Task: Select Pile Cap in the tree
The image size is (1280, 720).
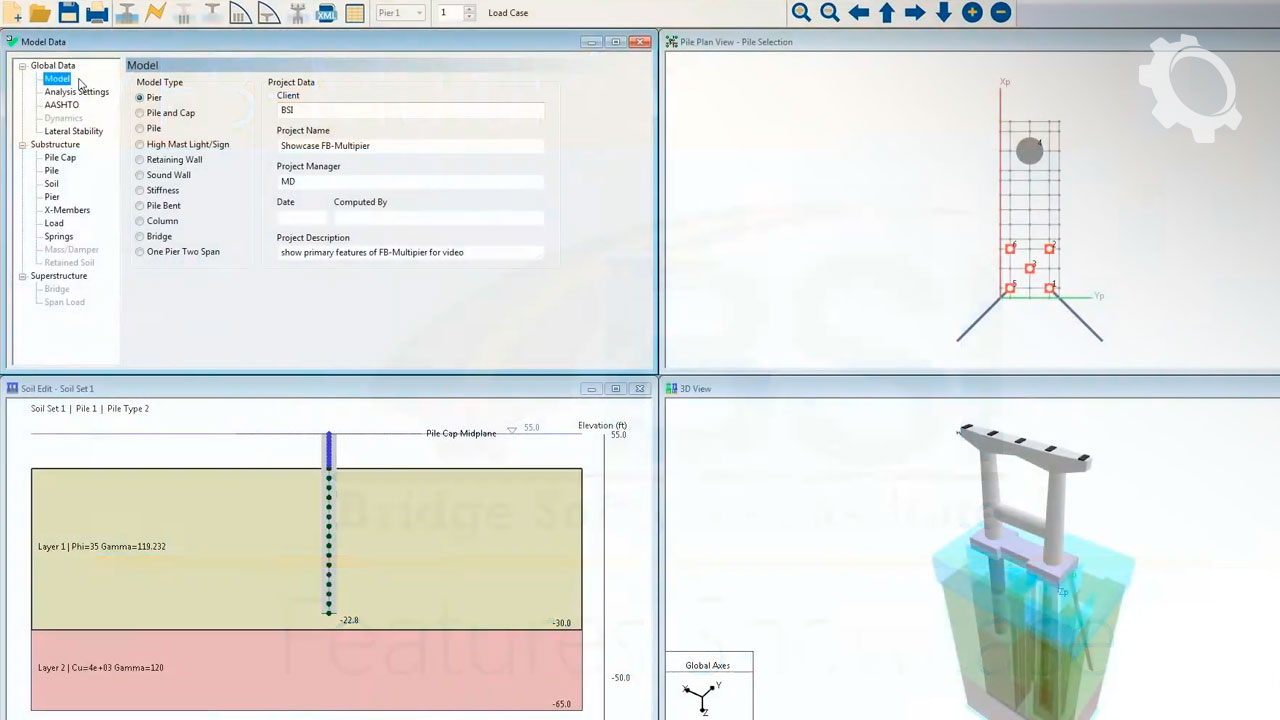Action: (60, 158)
